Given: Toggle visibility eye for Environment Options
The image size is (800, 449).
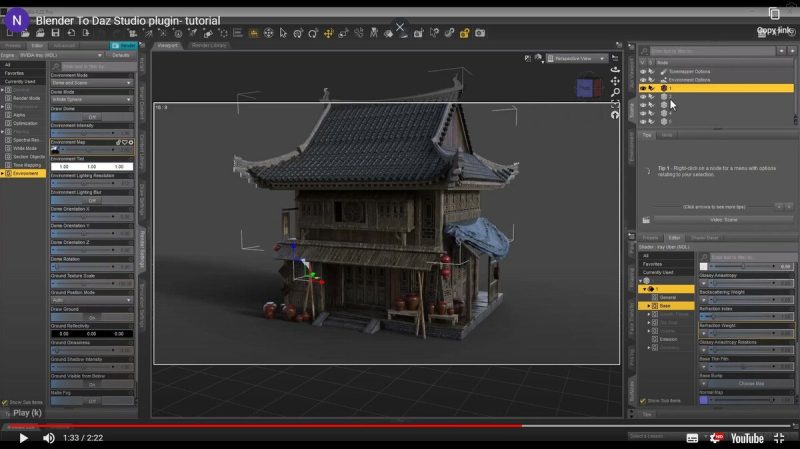Looking at the screenshot, I should [x=643, y=80].
